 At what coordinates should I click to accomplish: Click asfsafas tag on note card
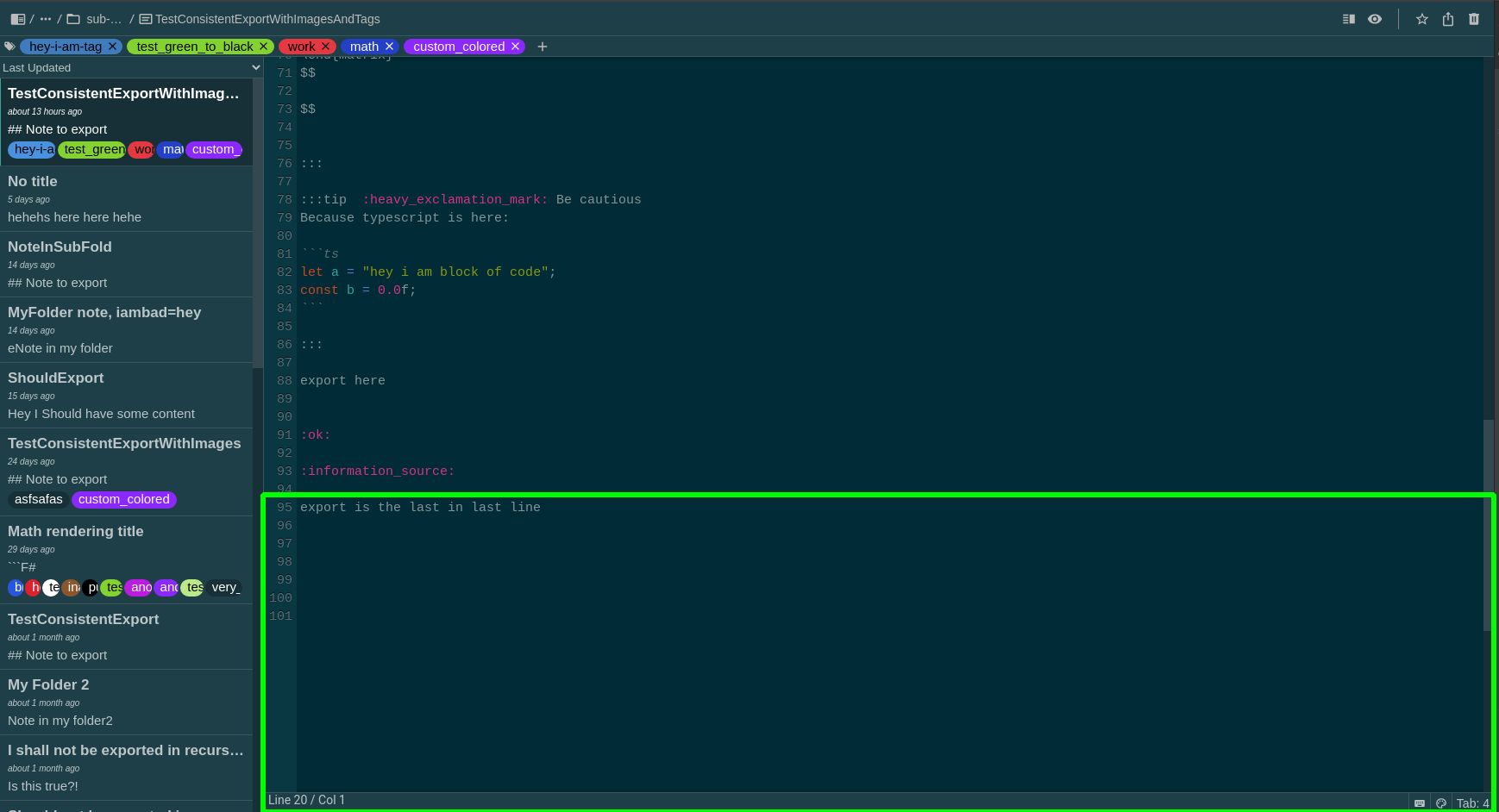[x=39, y=499]
